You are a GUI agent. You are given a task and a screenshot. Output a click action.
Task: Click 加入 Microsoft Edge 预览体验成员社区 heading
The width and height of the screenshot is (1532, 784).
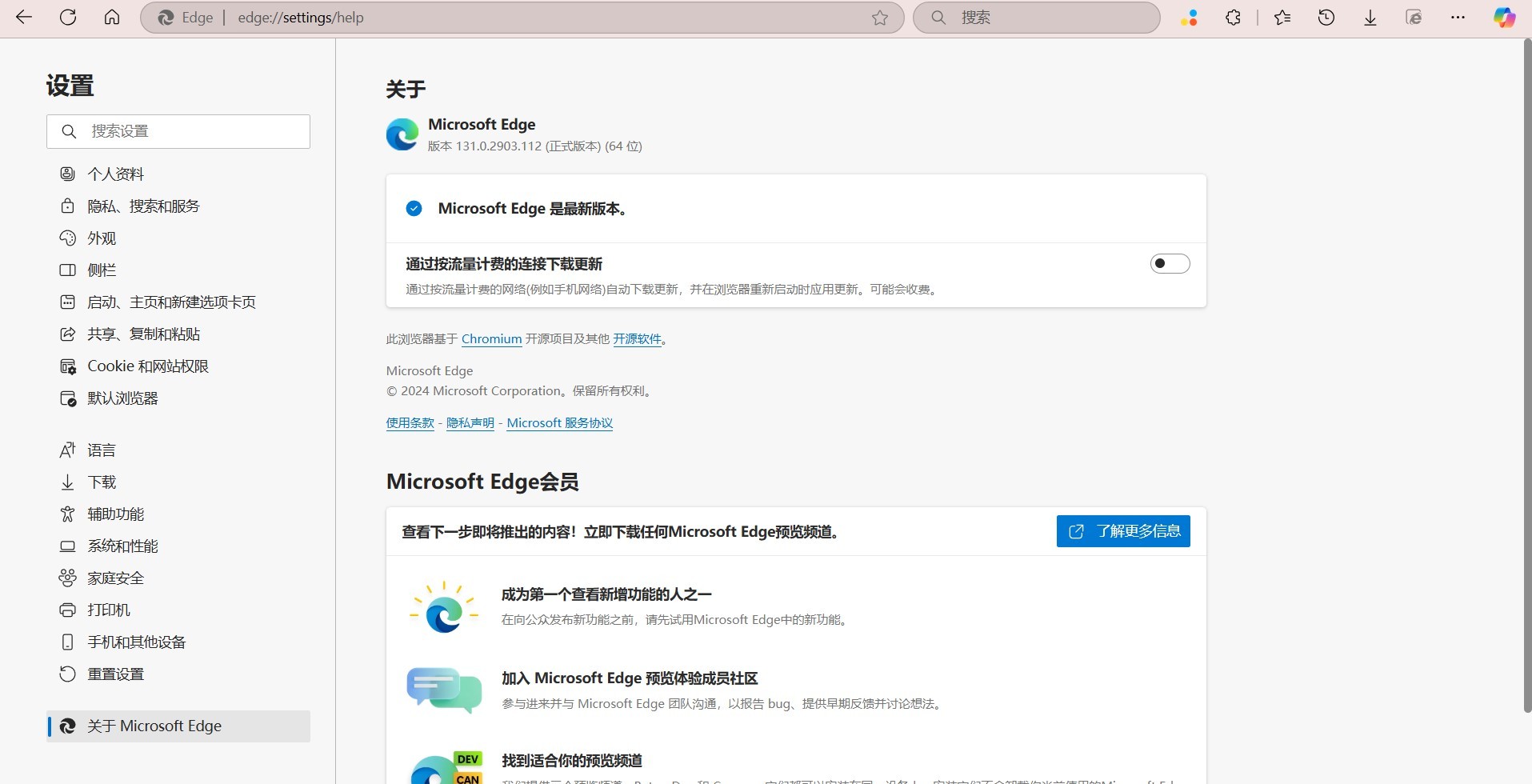pyautogui.click(x=630, y=678)
